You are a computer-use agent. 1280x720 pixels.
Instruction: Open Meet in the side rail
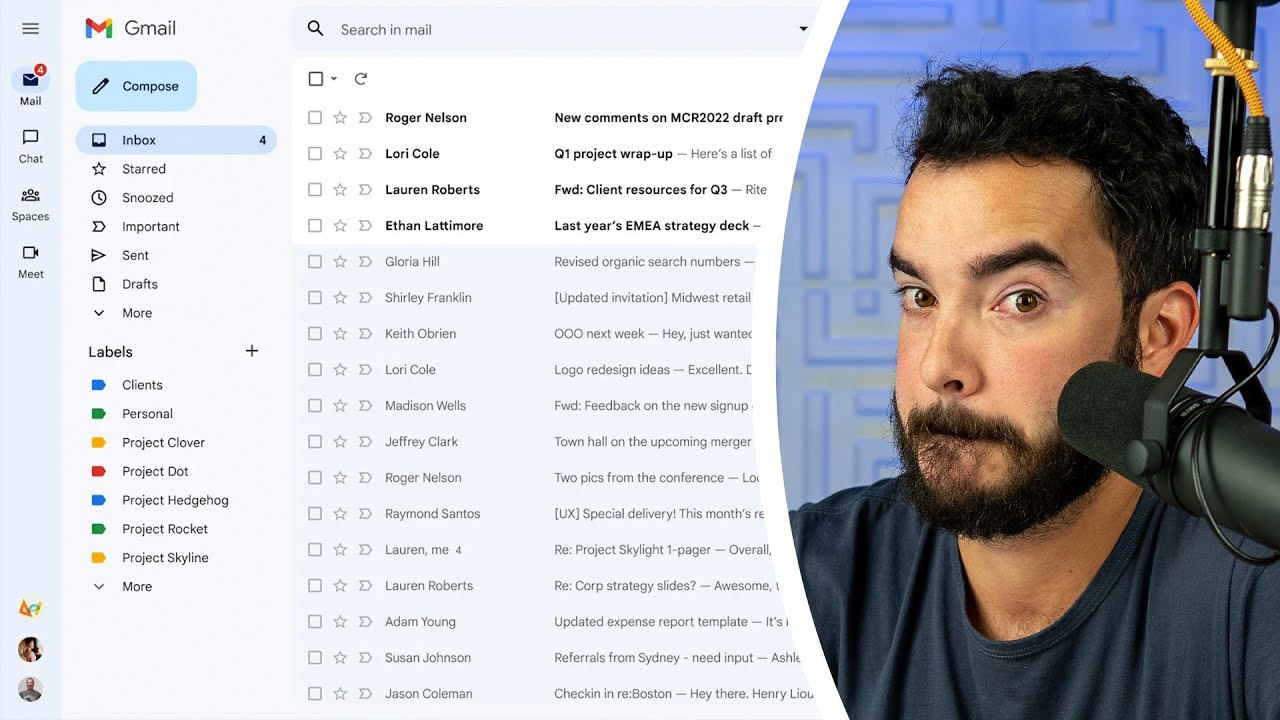(x=30, y=261)
